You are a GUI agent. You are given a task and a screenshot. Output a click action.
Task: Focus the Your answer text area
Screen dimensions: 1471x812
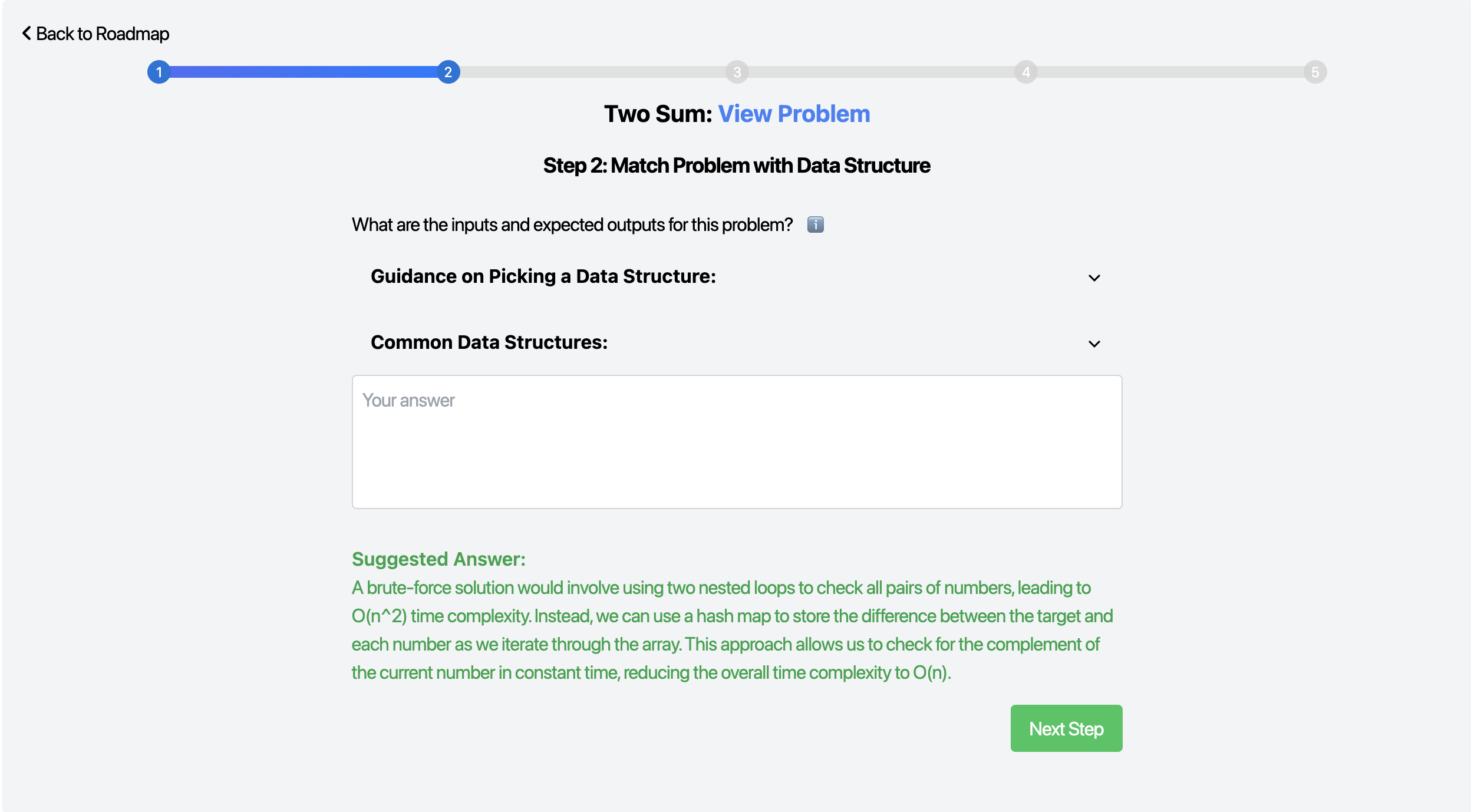point(737,442)
